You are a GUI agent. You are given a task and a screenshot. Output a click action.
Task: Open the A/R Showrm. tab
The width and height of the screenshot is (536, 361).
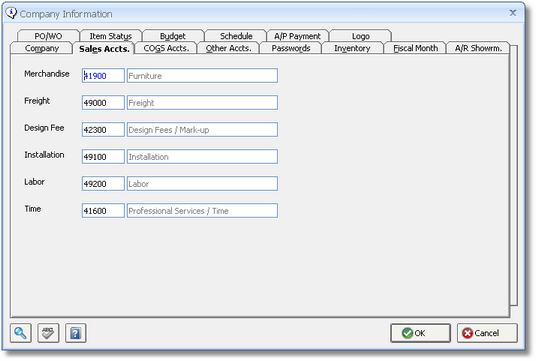coord(478,48)
